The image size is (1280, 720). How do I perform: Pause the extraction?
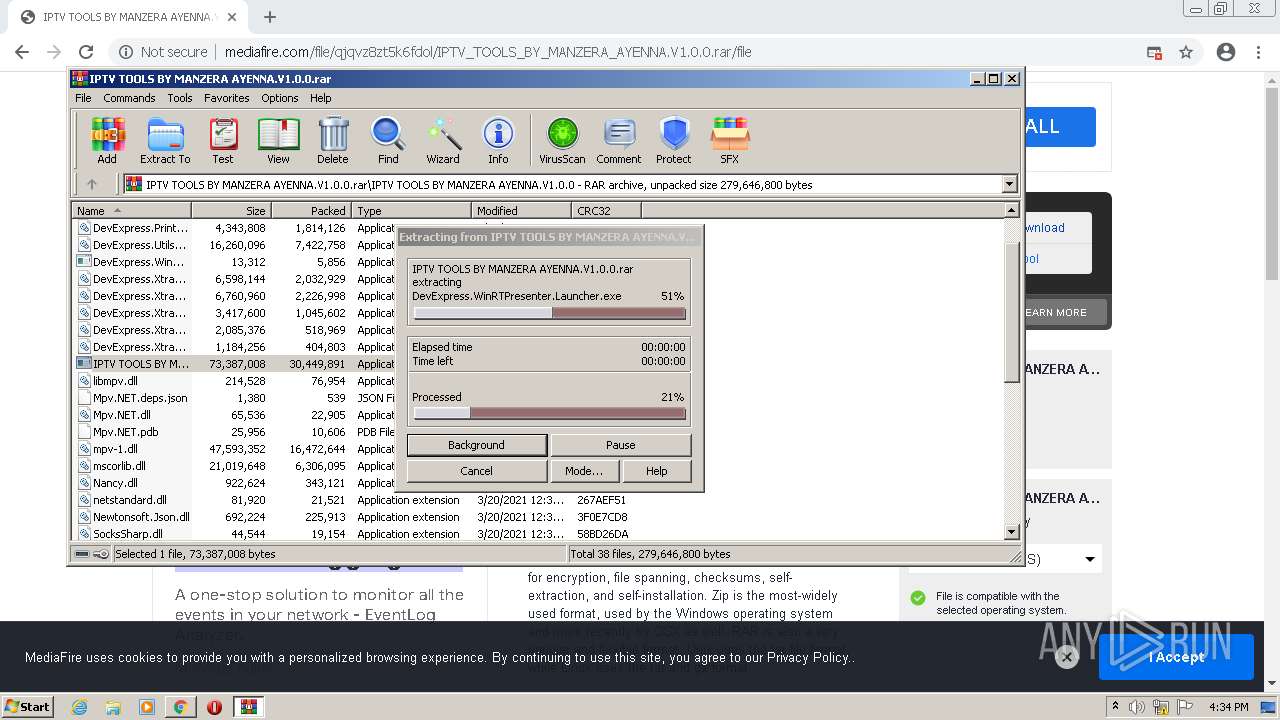[620, 445]
